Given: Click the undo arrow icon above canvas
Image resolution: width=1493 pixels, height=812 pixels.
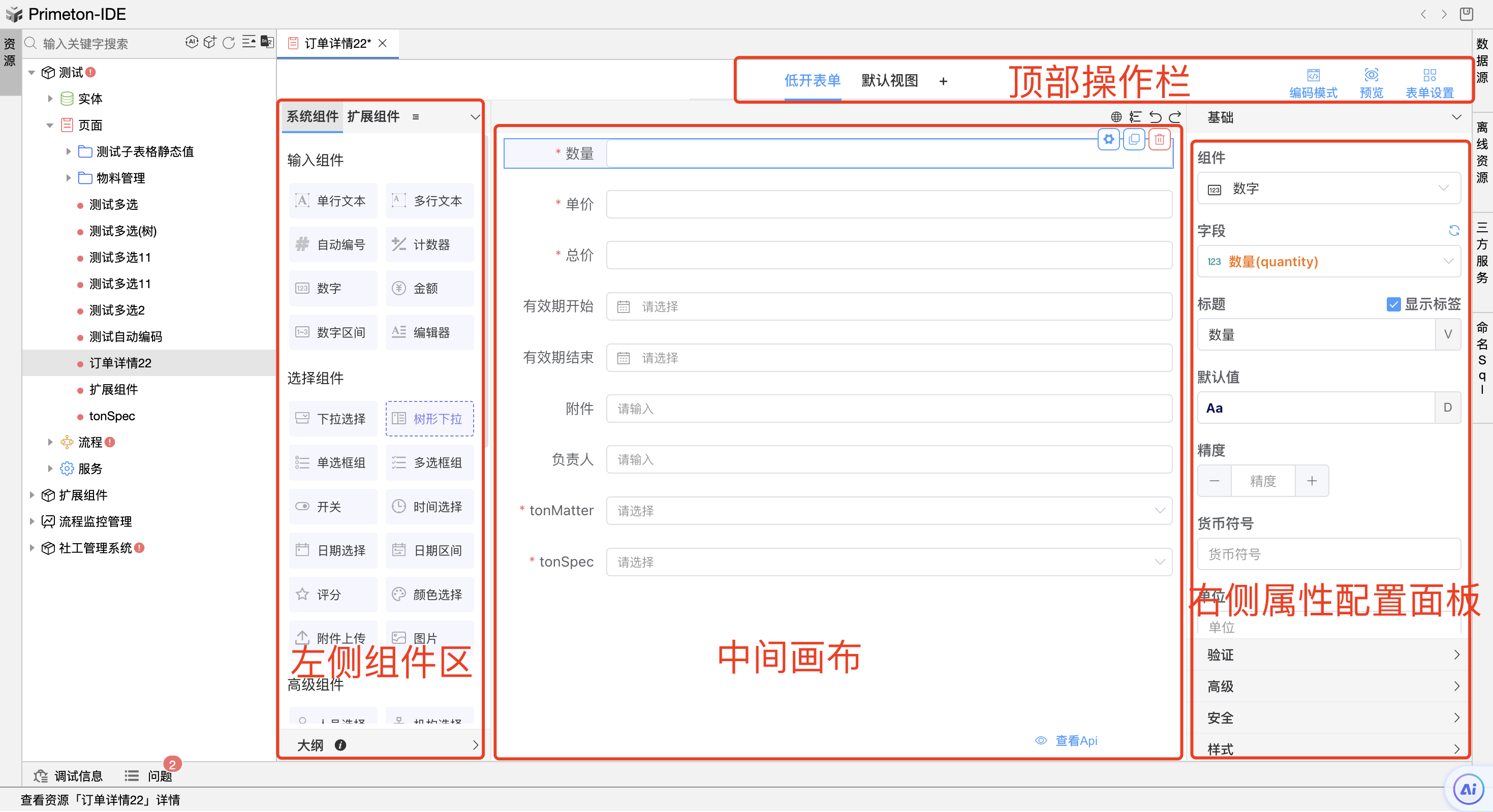Looking at the screenshot, I should 1155,117.
